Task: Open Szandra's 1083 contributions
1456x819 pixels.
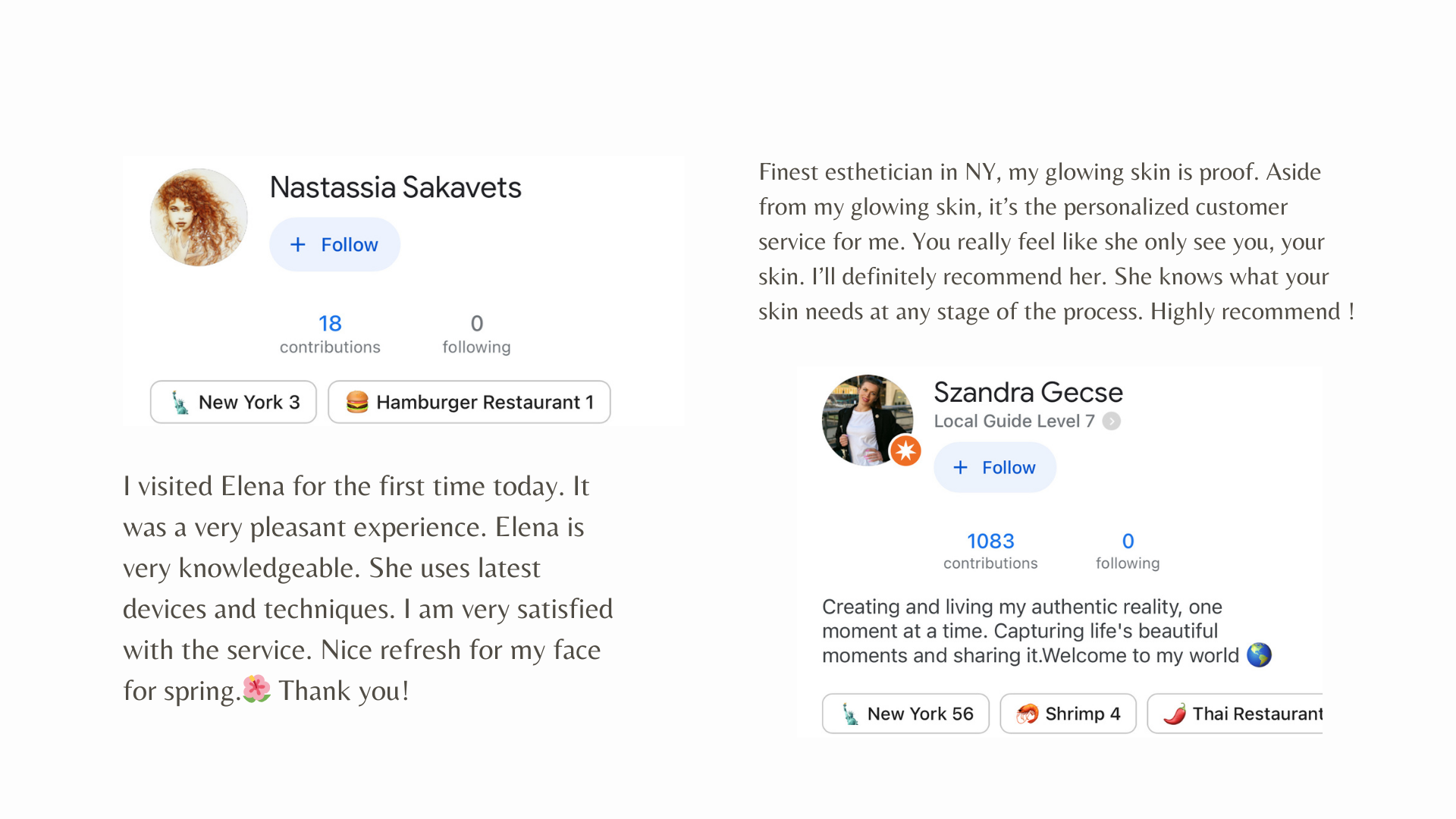Action: pyautogui.click(x=990, y=551)
